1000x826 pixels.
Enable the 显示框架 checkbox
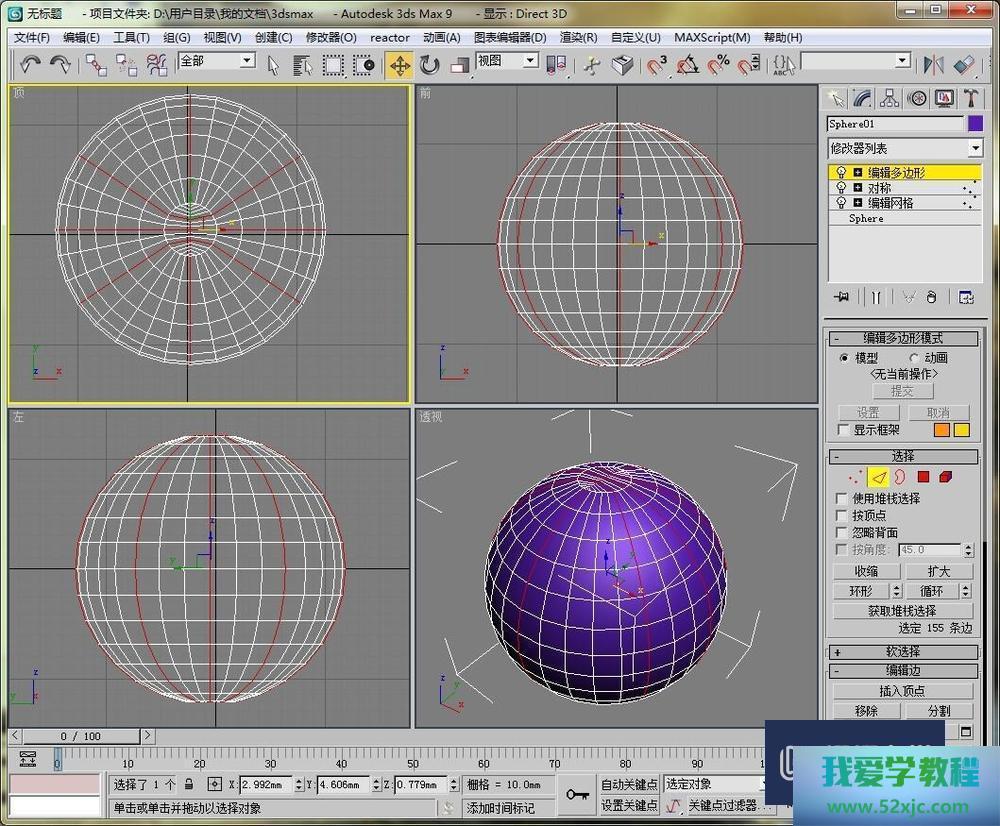click(x=843, y=430)
